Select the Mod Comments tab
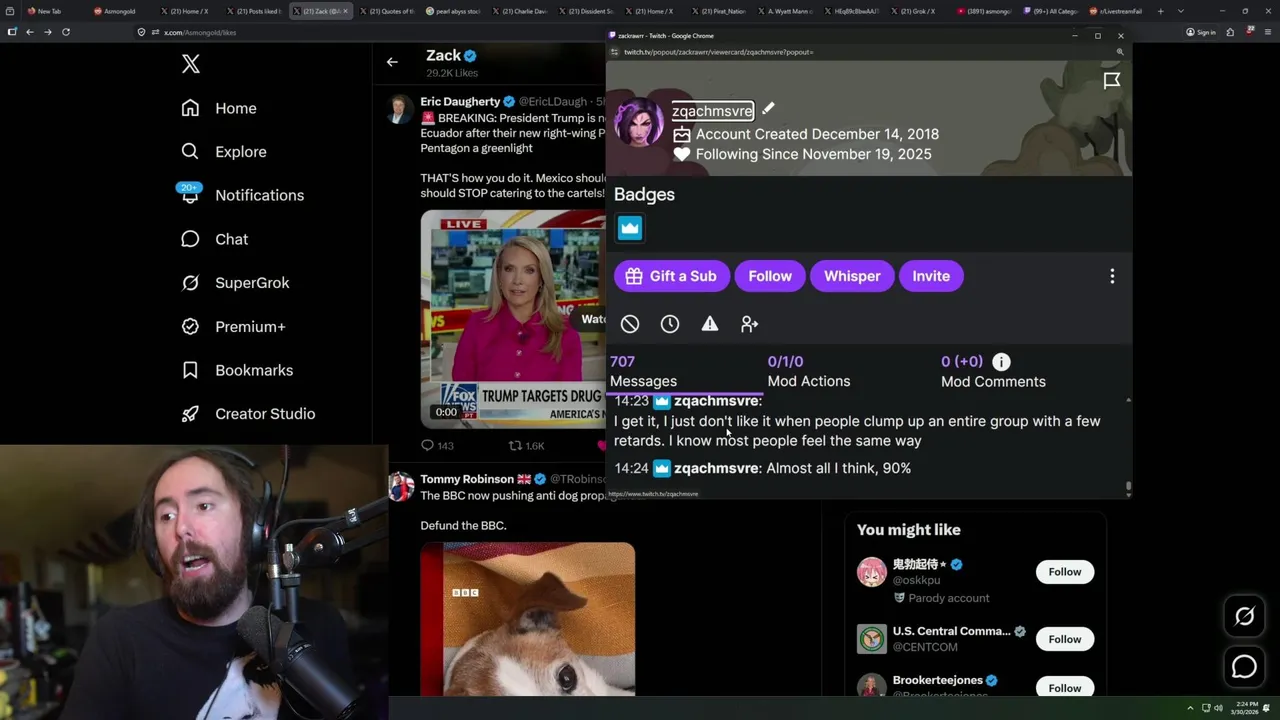The image size is (1280, 720). pyautogui.click(x=993, y=371)
